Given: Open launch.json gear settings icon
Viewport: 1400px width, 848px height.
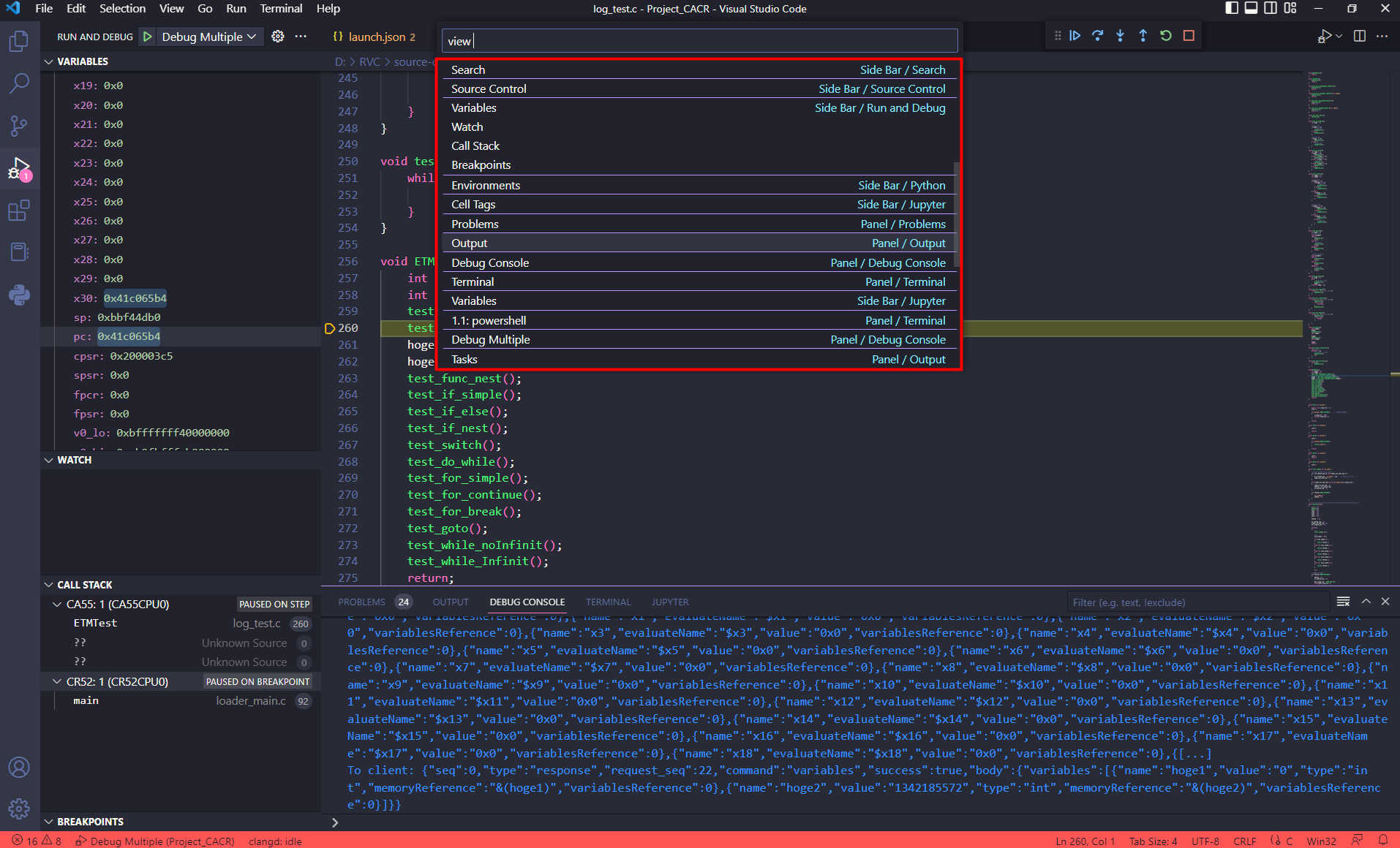Looking at the screenshot, I should [278, 37].
